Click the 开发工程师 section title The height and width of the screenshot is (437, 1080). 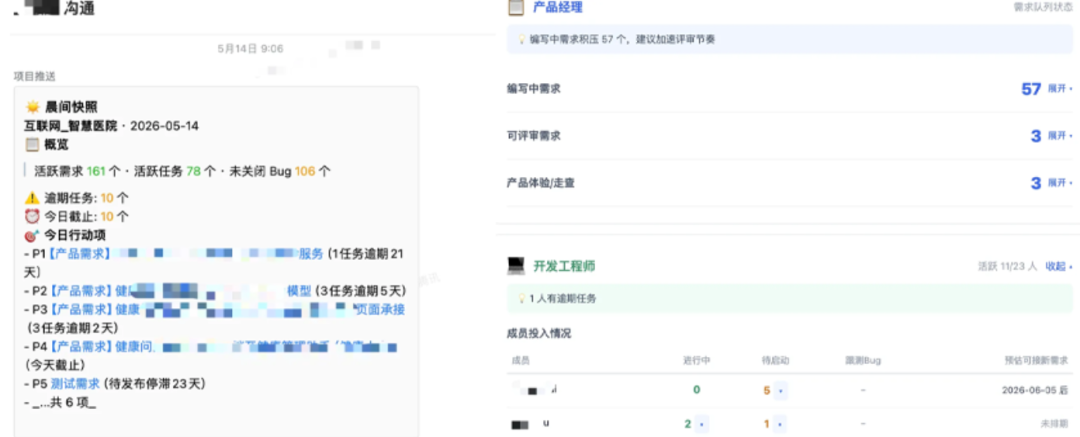(x=564, y=266)
